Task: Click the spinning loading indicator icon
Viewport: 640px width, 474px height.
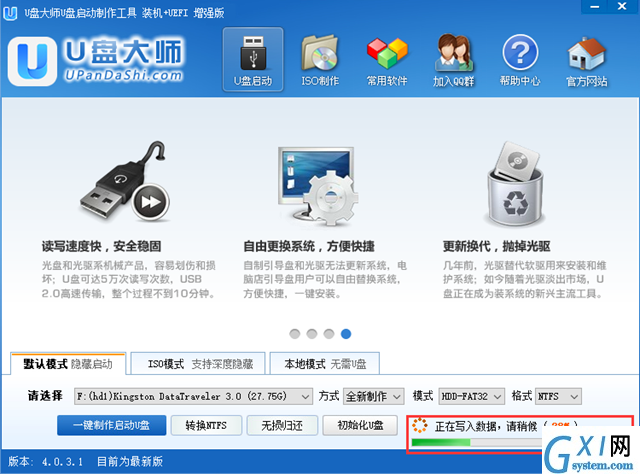Action: (x=420, y=425)
